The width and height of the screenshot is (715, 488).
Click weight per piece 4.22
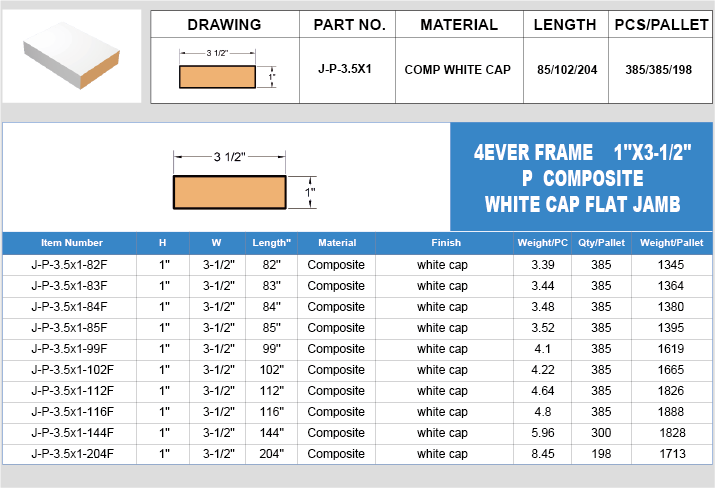tap(543, 369)
